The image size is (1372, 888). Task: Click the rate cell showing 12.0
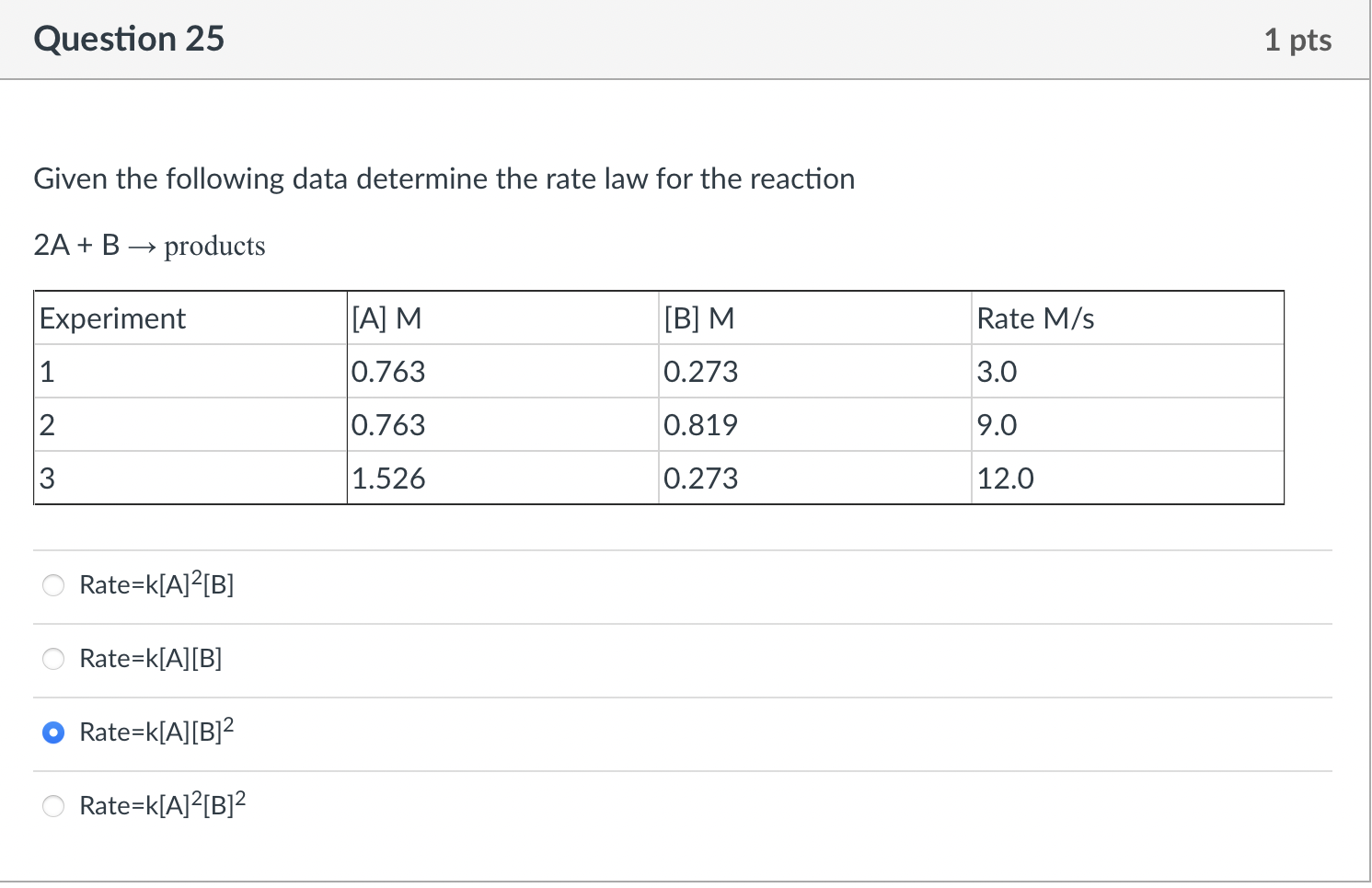1128,479
